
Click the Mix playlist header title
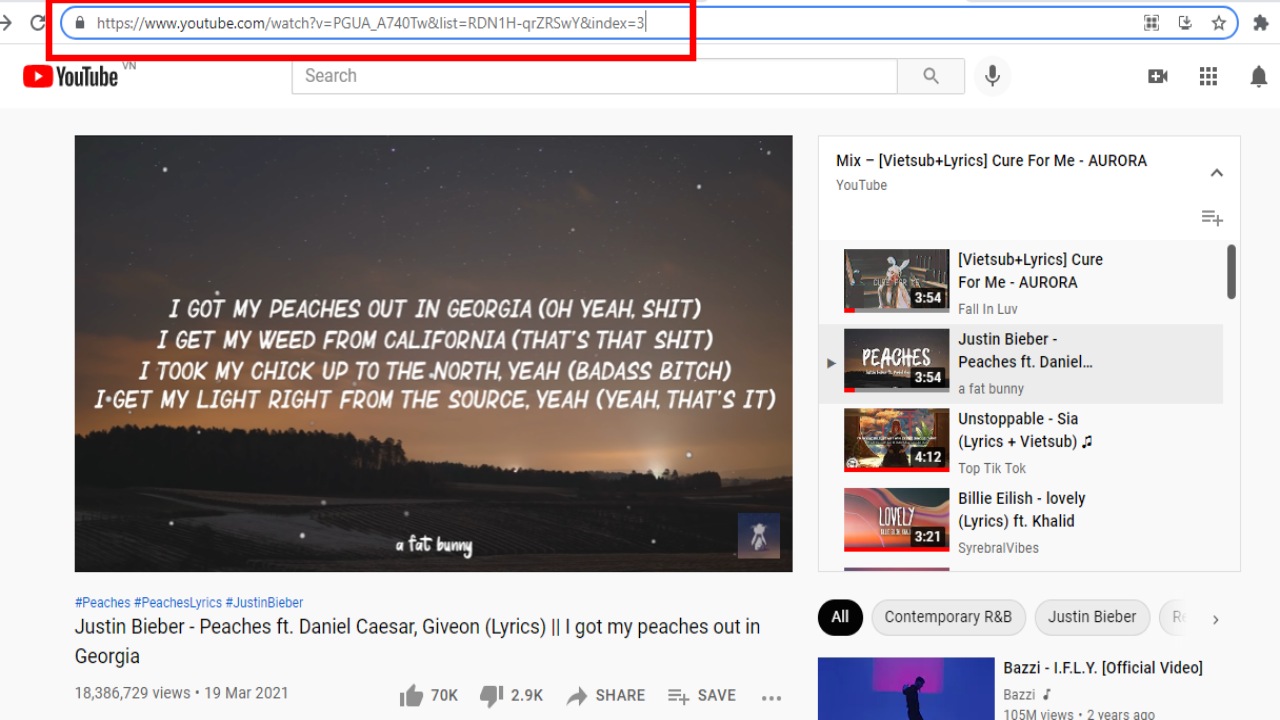pos(991,161)
